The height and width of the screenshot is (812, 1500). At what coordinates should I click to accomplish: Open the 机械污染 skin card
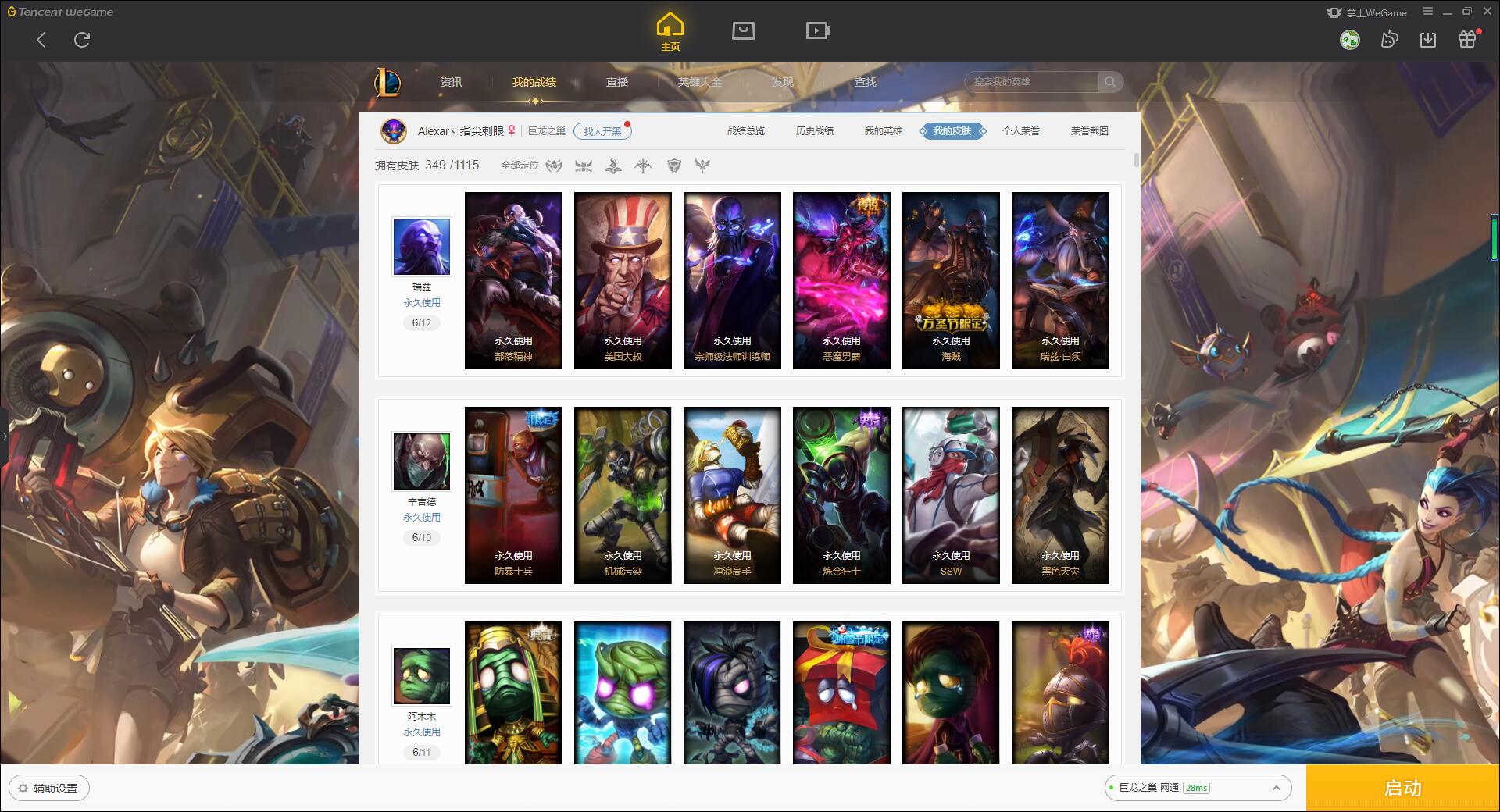point(623,495)
